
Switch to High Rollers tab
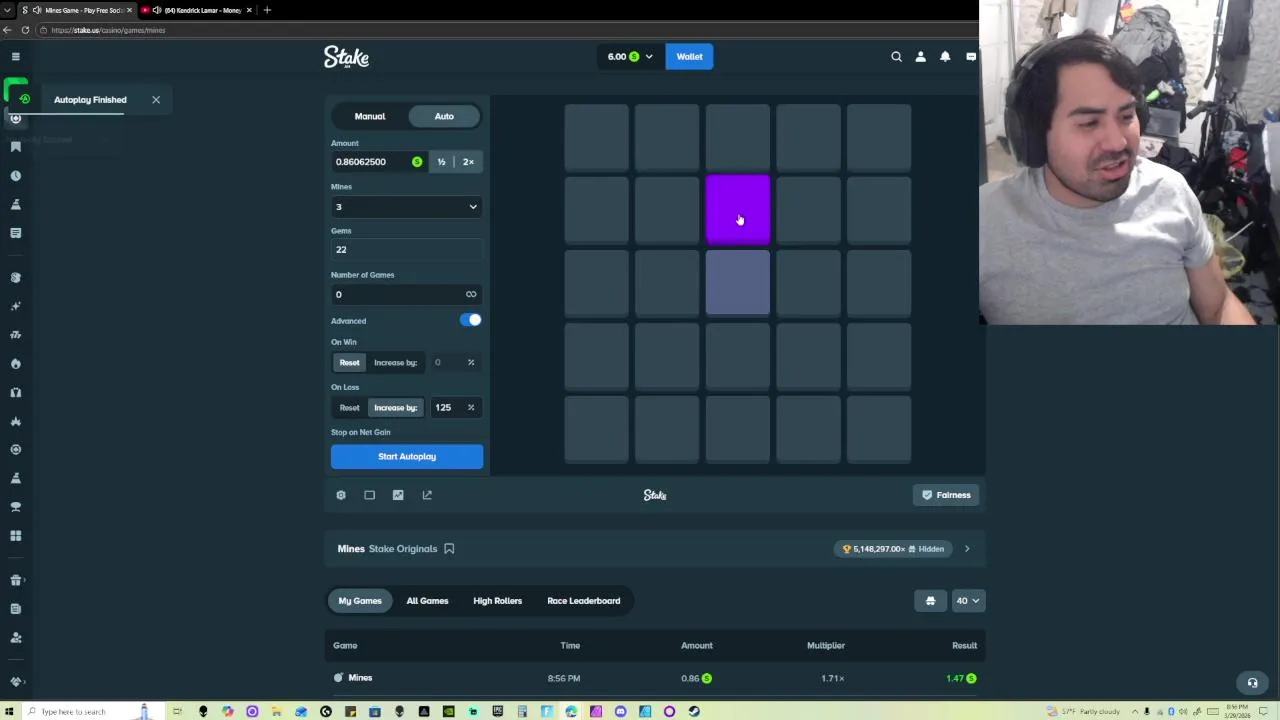497,601
